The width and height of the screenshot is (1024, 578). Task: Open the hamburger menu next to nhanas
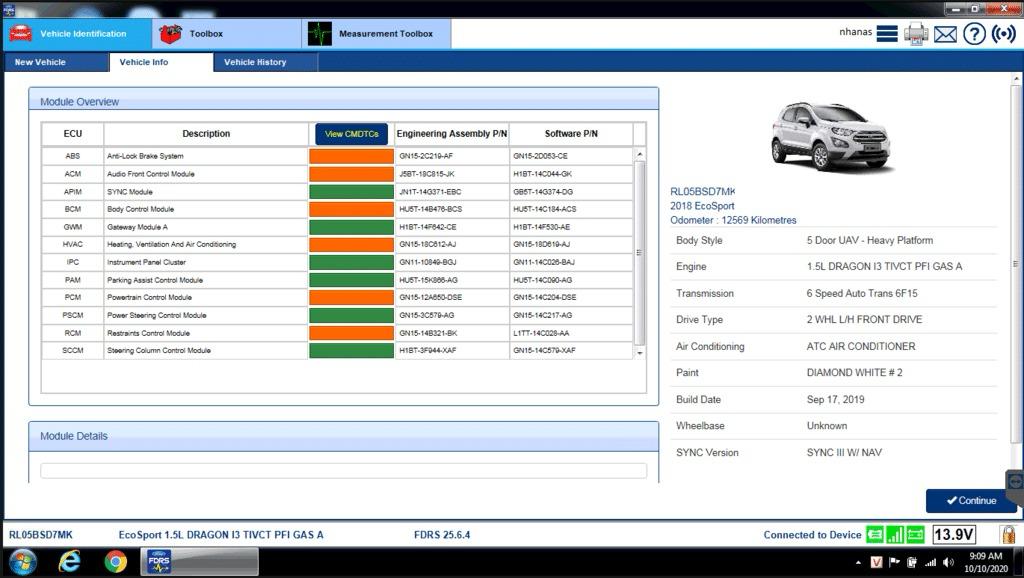[x=887, y=33]
